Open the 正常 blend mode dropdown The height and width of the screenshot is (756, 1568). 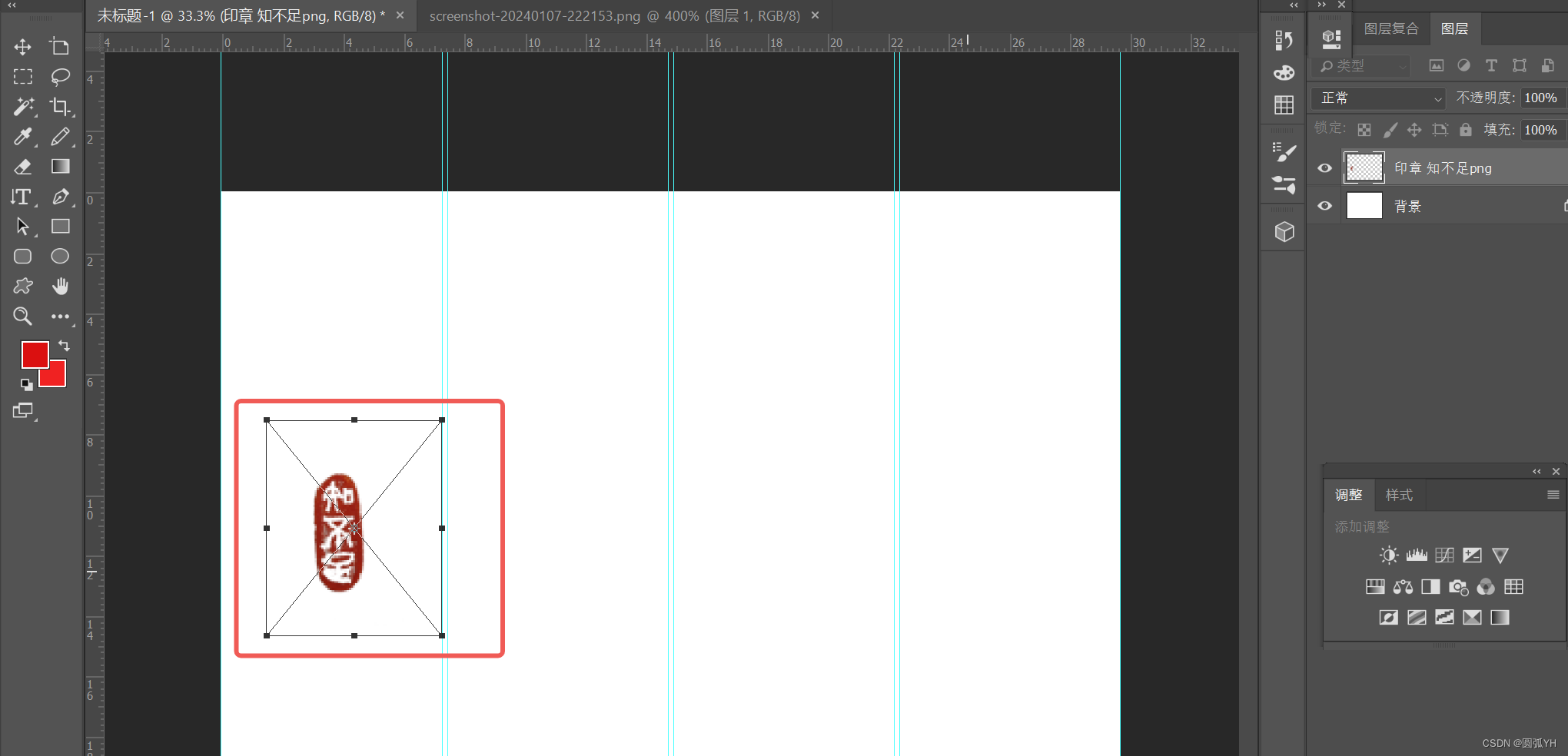coord(1379,98)
